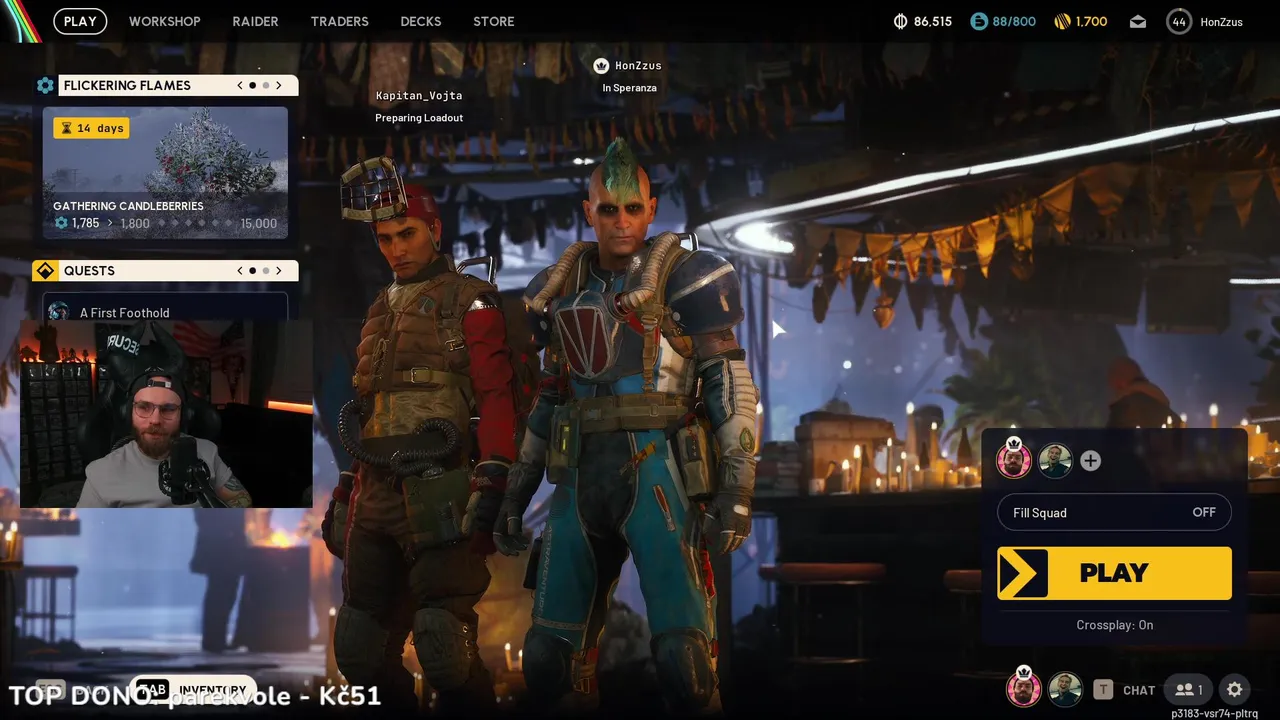Go to the TRADERS tab
The image size is (1280, 720).
point(339,21)
